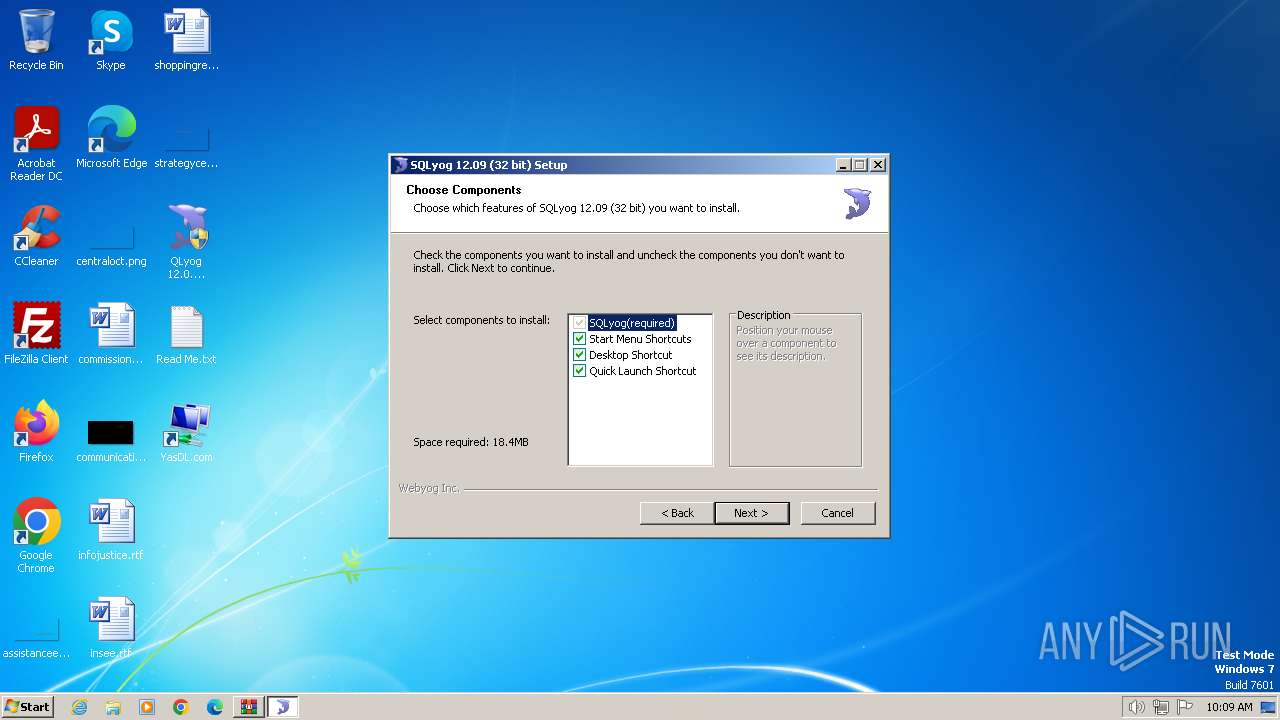Uncheck Desktop Shortcut component
Image resolution: width=1280 pixels, height=720 pixels.
(x=579, y=355)
